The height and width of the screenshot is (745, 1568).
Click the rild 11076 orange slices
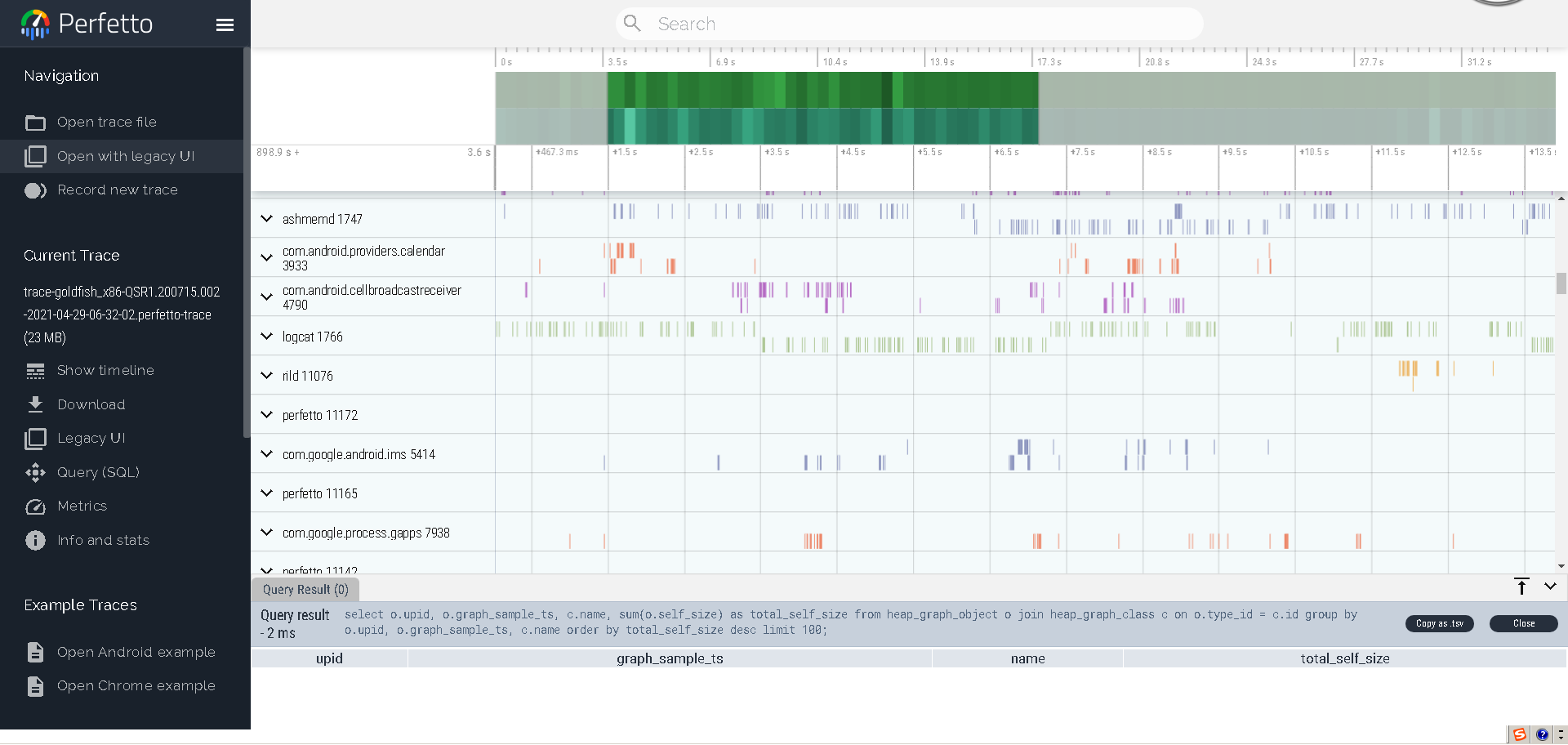1408,369
